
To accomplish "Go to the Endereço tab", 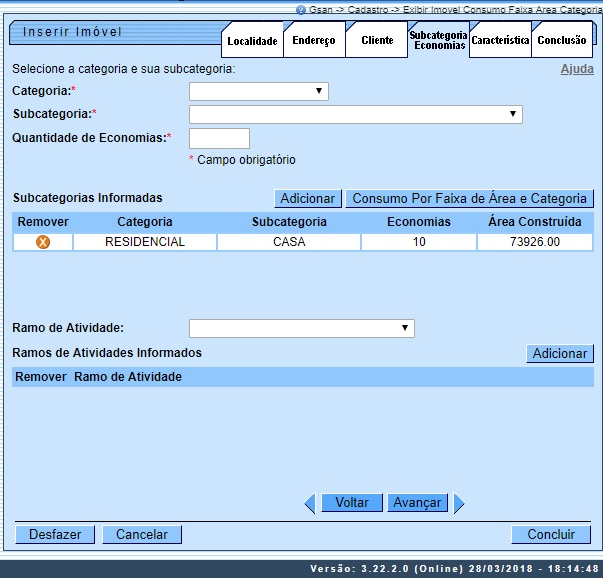I will [x=313, y=41].
